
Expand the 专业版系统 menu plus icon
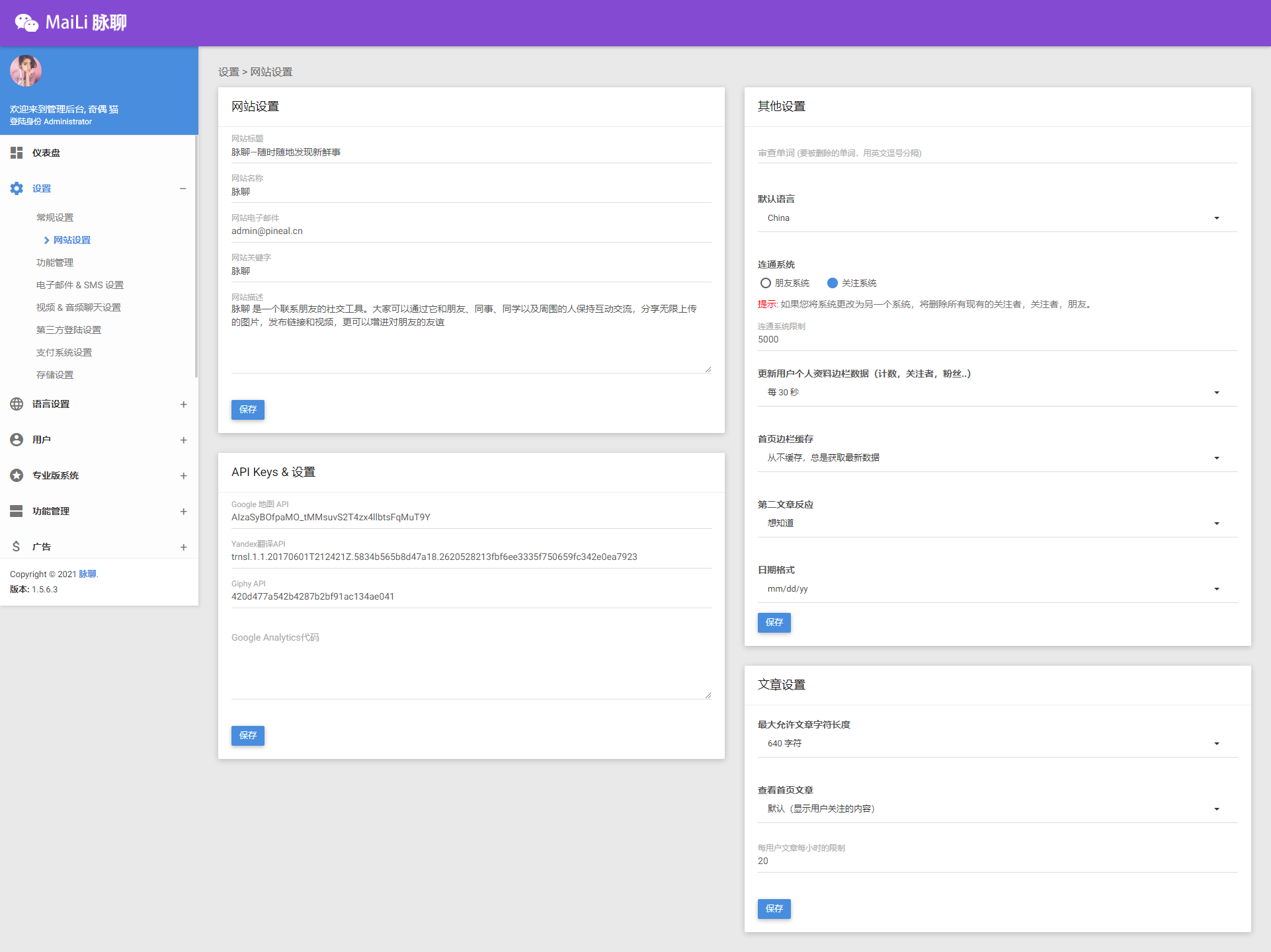(184, 475)
